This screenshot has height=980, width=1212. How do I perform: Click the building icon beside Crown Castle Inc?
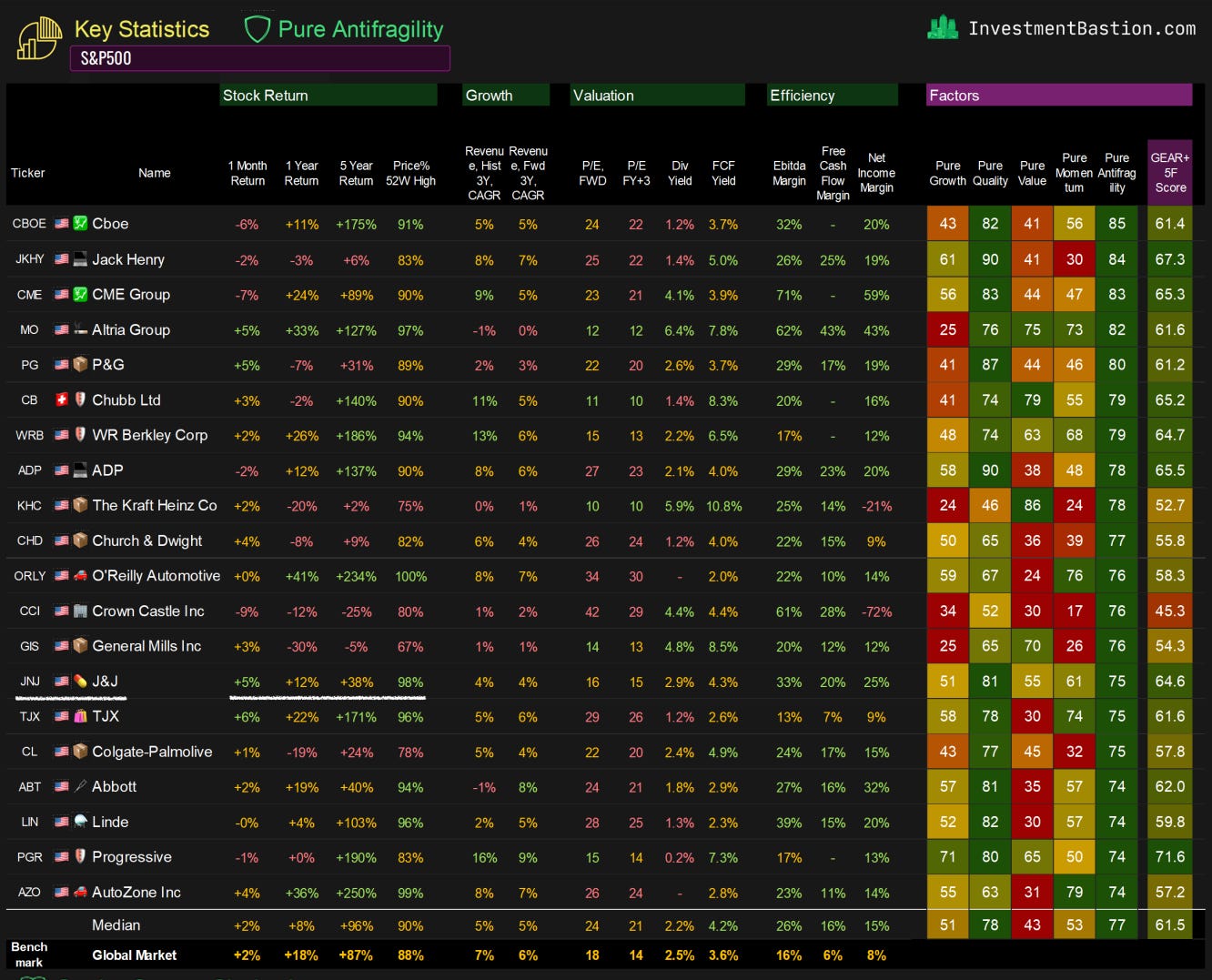(x=80, y=611)
